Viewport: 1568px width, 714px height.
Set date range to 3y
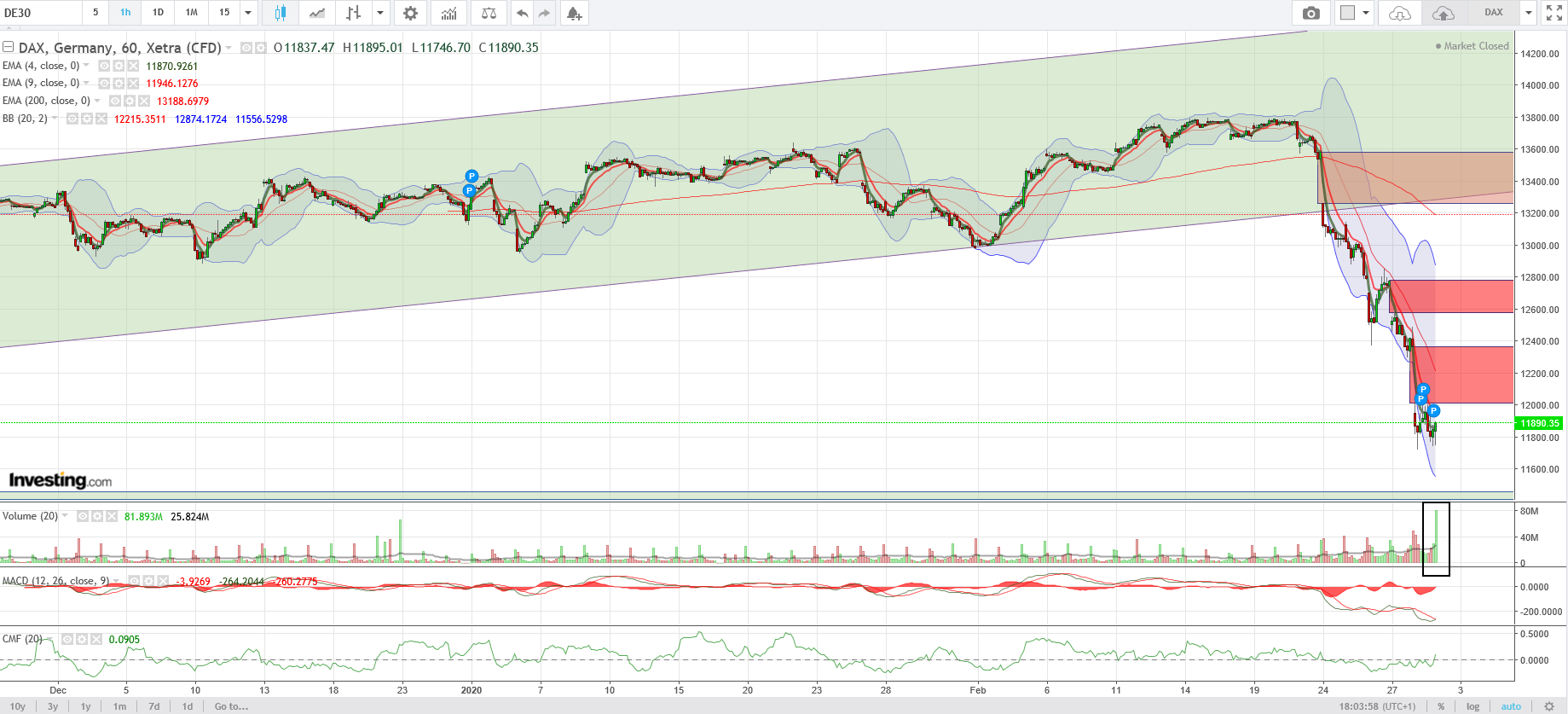click(53, 706)
